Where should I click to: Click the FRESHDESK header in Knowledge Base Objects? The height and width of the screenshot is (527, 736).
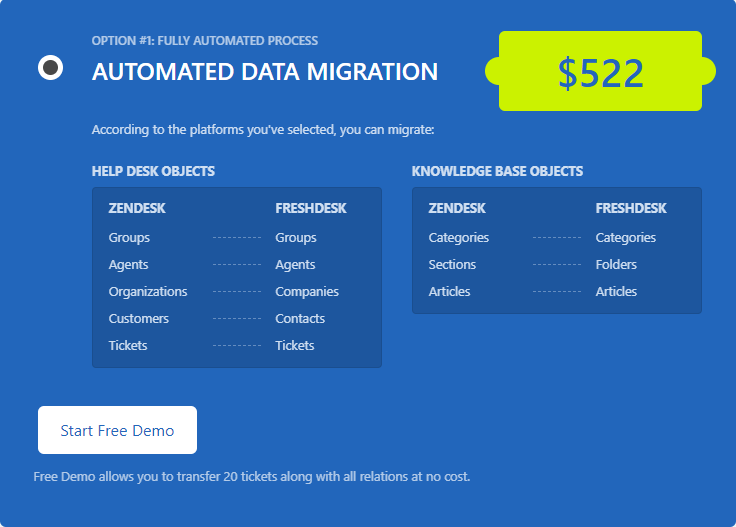pos(631,208)
